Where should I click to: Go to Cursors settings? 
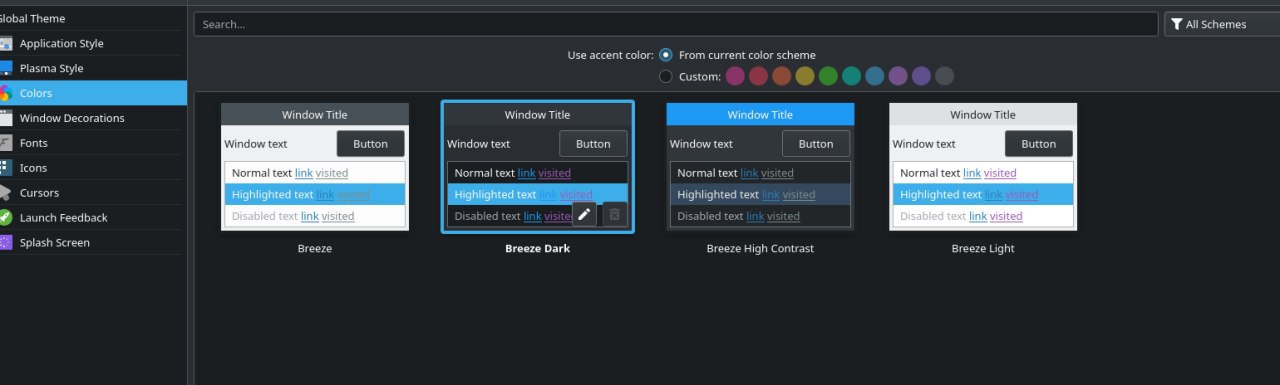(92, 193)
